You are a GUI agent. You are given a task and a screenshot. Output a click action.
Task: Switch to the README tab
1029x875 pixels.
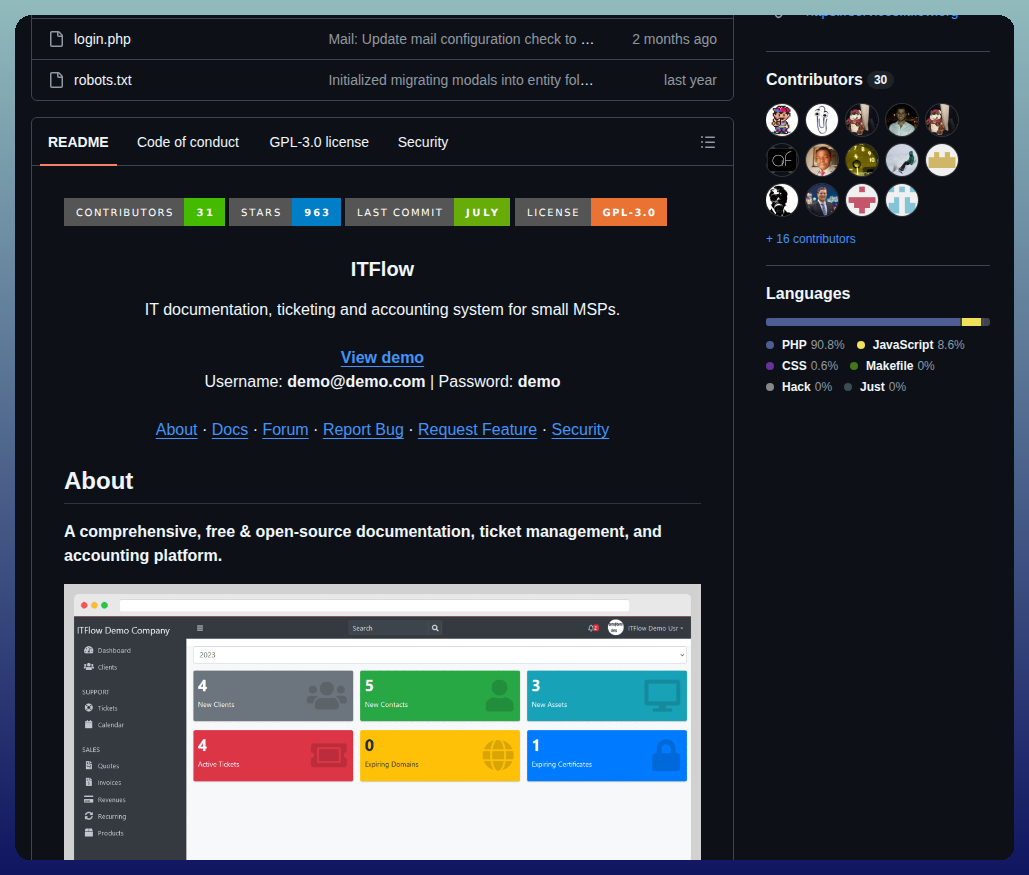point(78,142)
